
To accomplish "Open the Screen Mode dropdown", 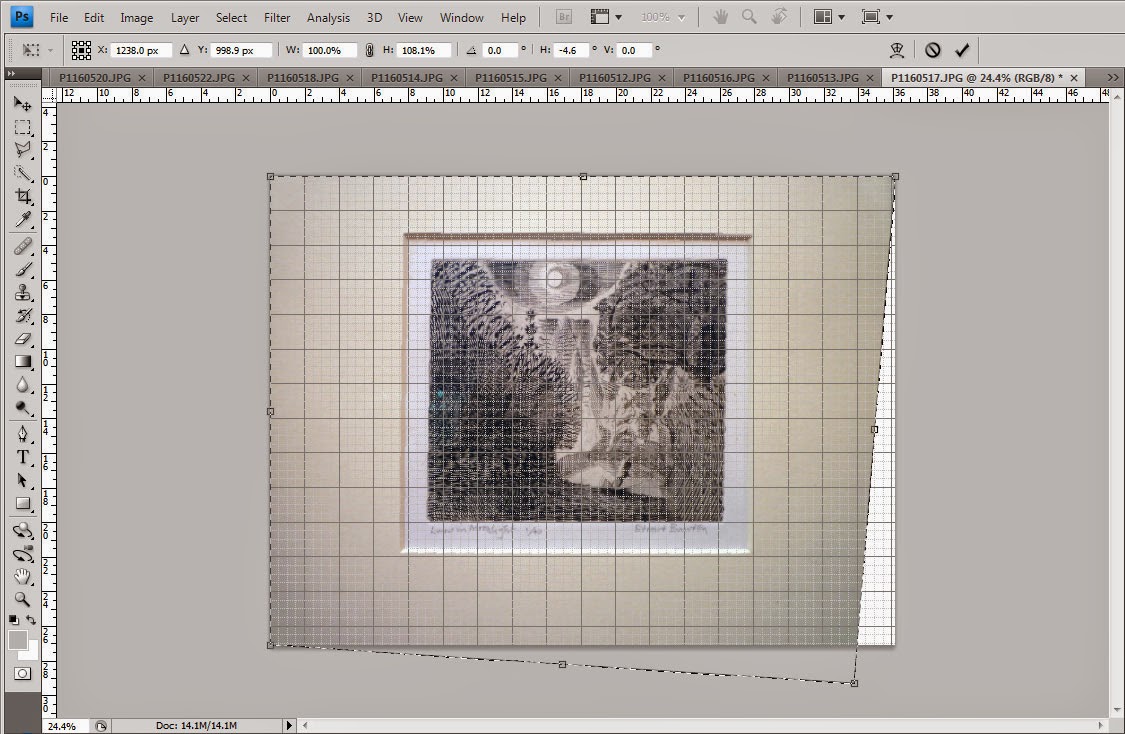I will pos(877,17).
